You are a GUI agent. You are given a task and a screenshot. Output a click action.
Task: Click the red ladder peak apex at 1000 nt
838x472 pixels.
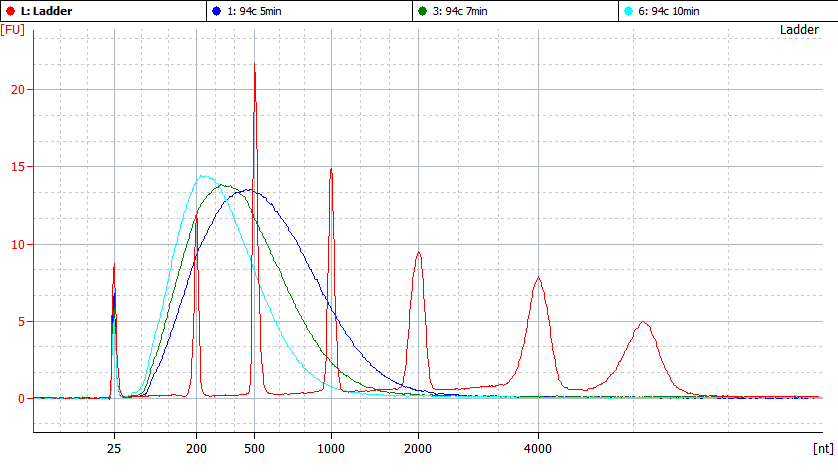331,169
